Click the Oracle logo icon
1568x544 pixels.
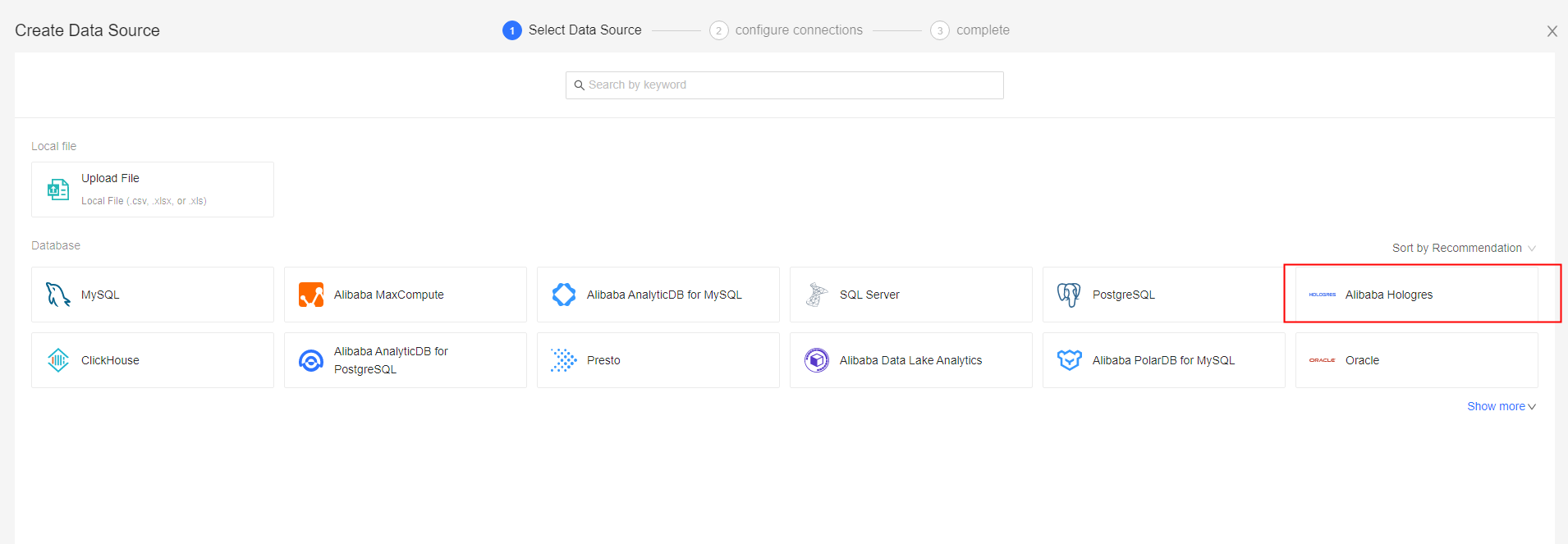pyautogui.click(x=1323, y=360)
